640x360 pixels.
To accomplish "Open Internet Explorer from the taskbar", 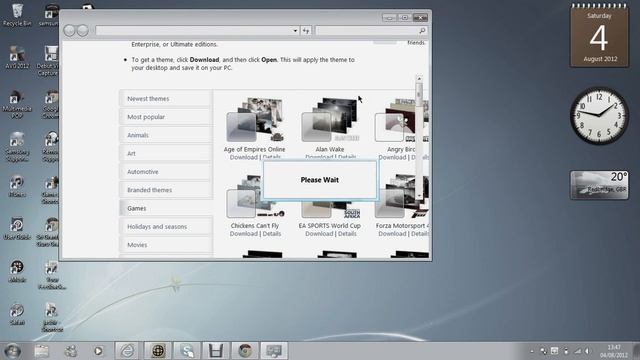I will (127, 351).
